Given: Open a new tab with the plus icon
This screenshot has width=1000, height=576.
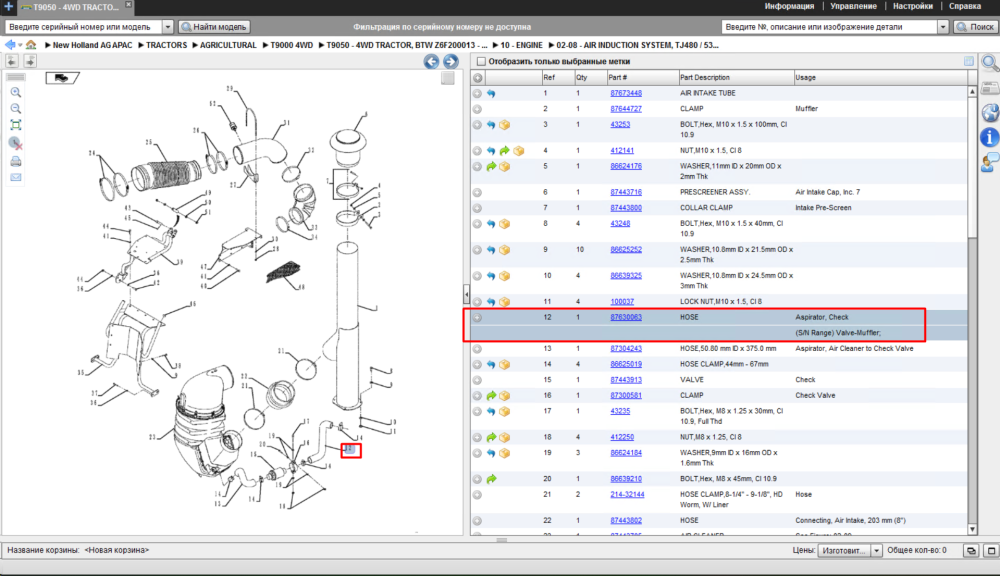Looking at the screenshot, I should (8, 6).
